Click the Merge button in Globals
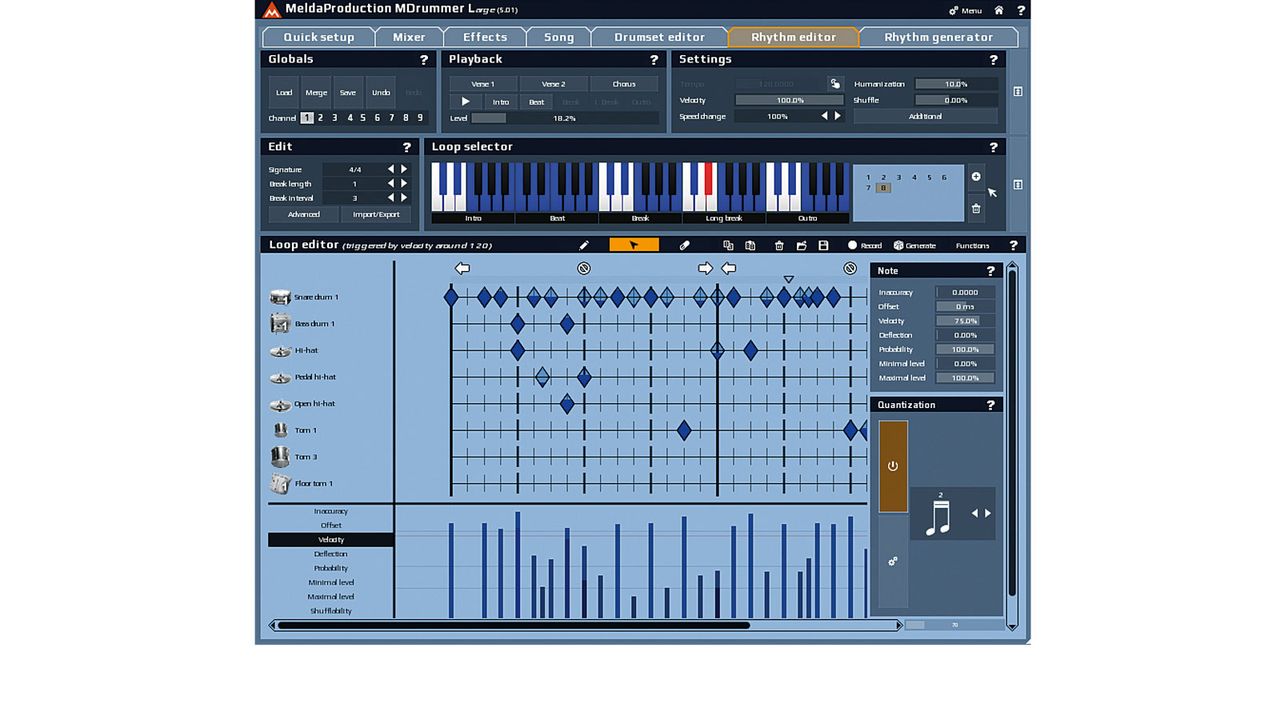Screen dimensions: 1280x720 click(316, 92)
